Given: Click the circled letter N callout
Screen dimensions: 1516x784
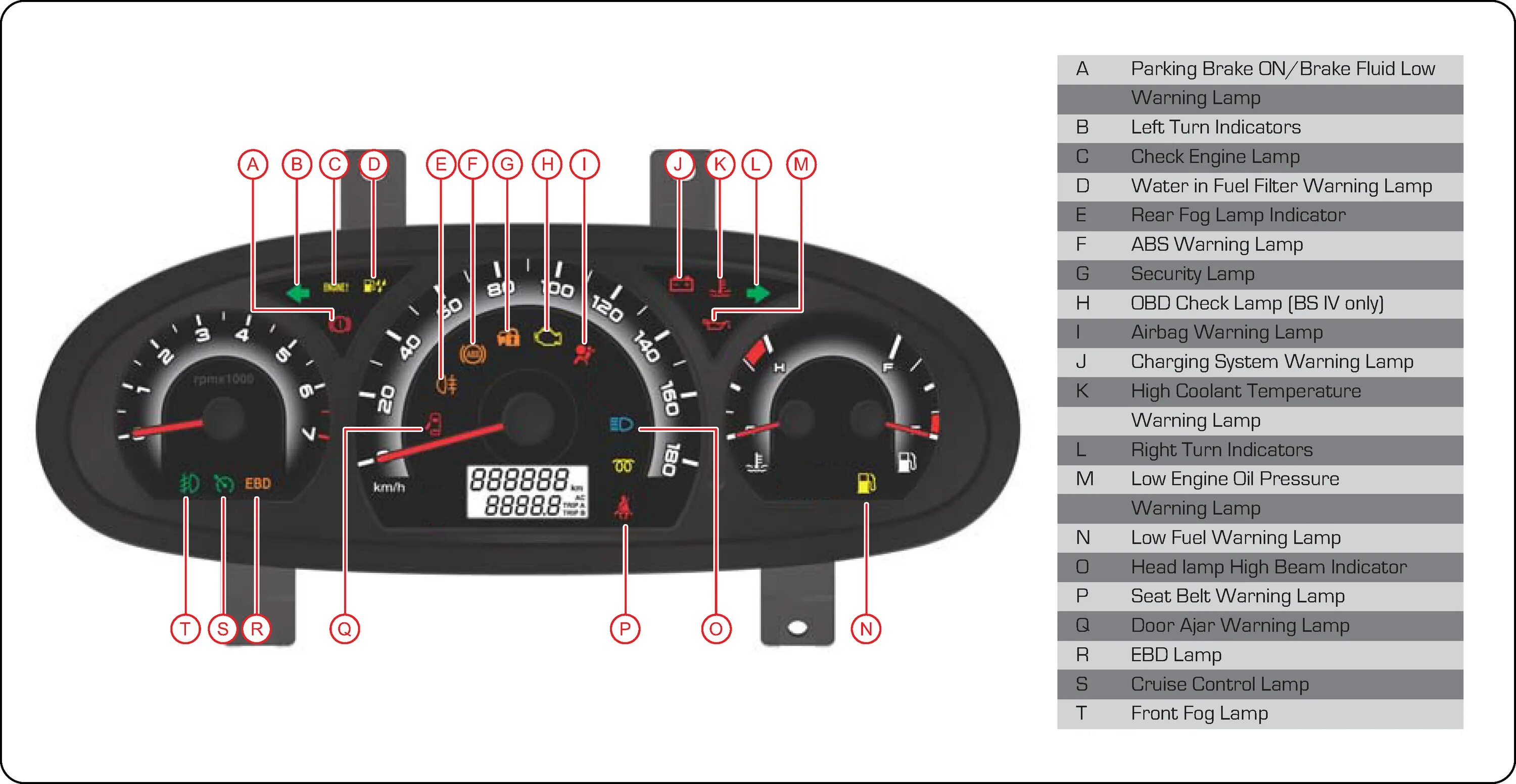Looking at the screenshot, I should click(x=866, y=629).
